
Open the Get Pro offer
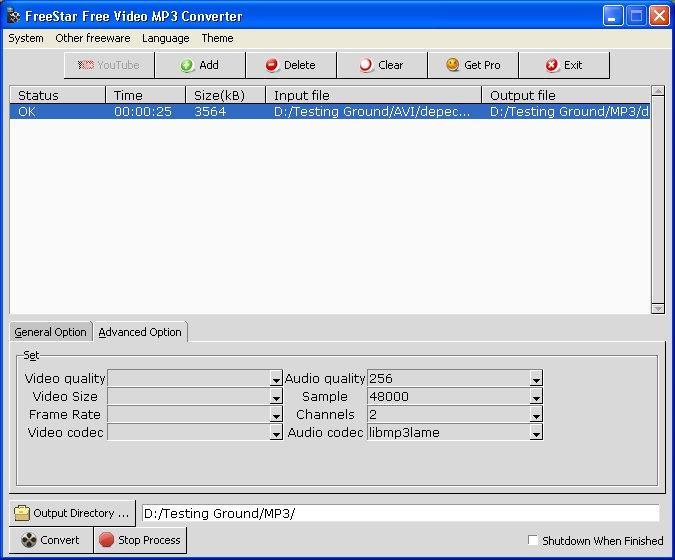(x=473, y=65)
